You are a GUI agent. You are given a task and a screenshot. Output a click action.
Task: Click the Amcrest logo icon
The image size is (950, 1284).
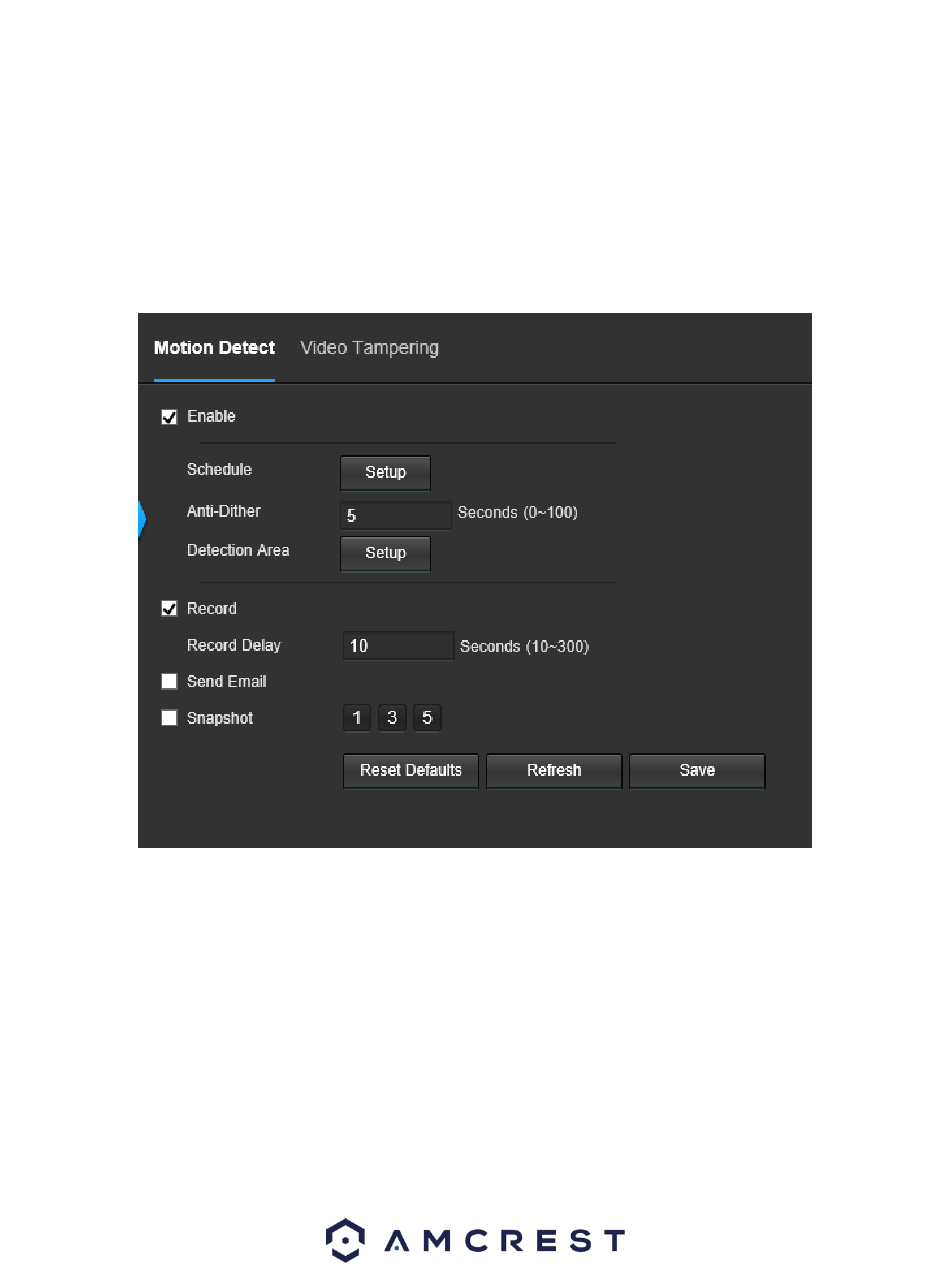click(344, 1240)
